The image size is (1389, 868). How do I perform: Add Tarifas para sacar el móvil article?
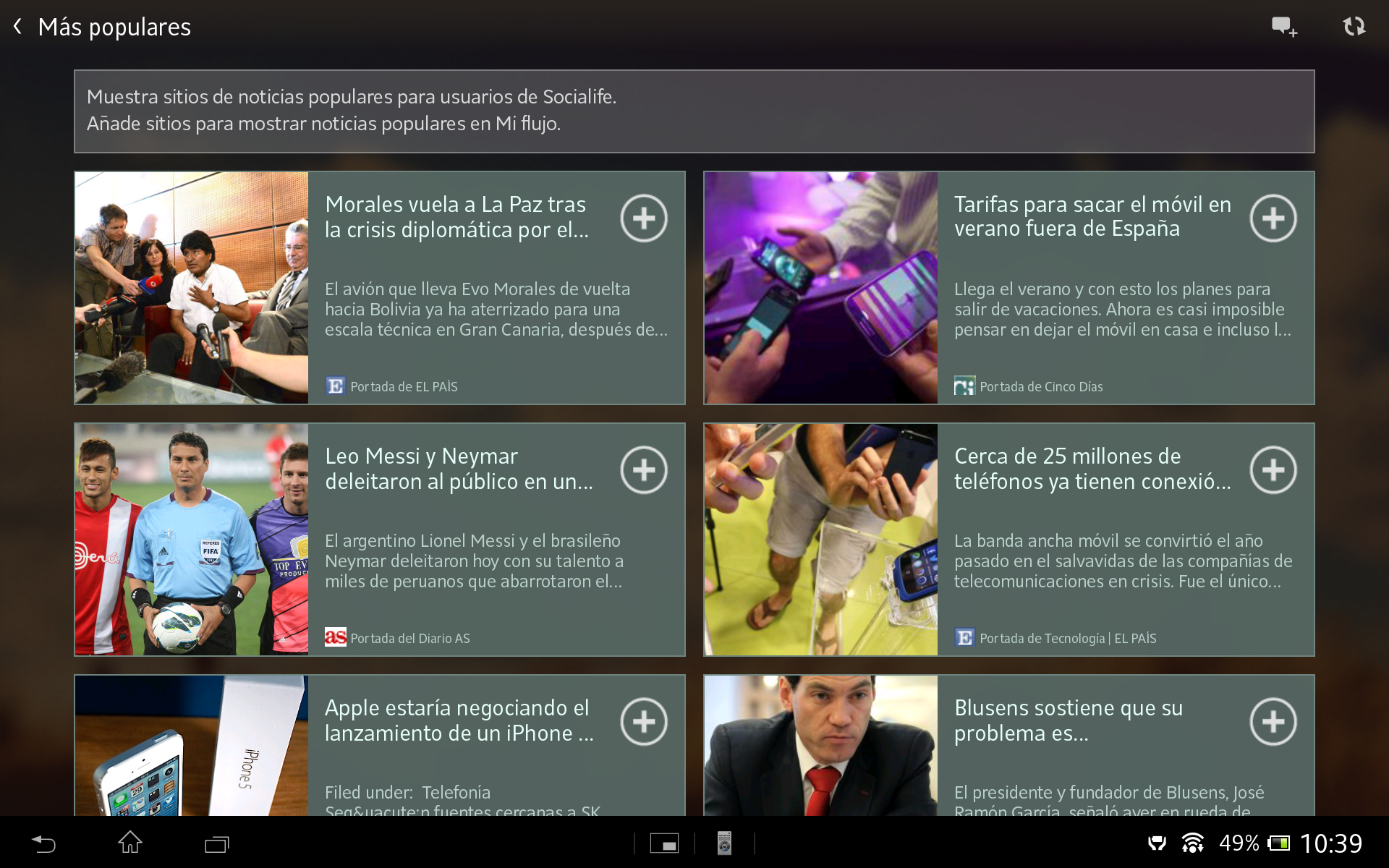click(x=1273, y=218)
